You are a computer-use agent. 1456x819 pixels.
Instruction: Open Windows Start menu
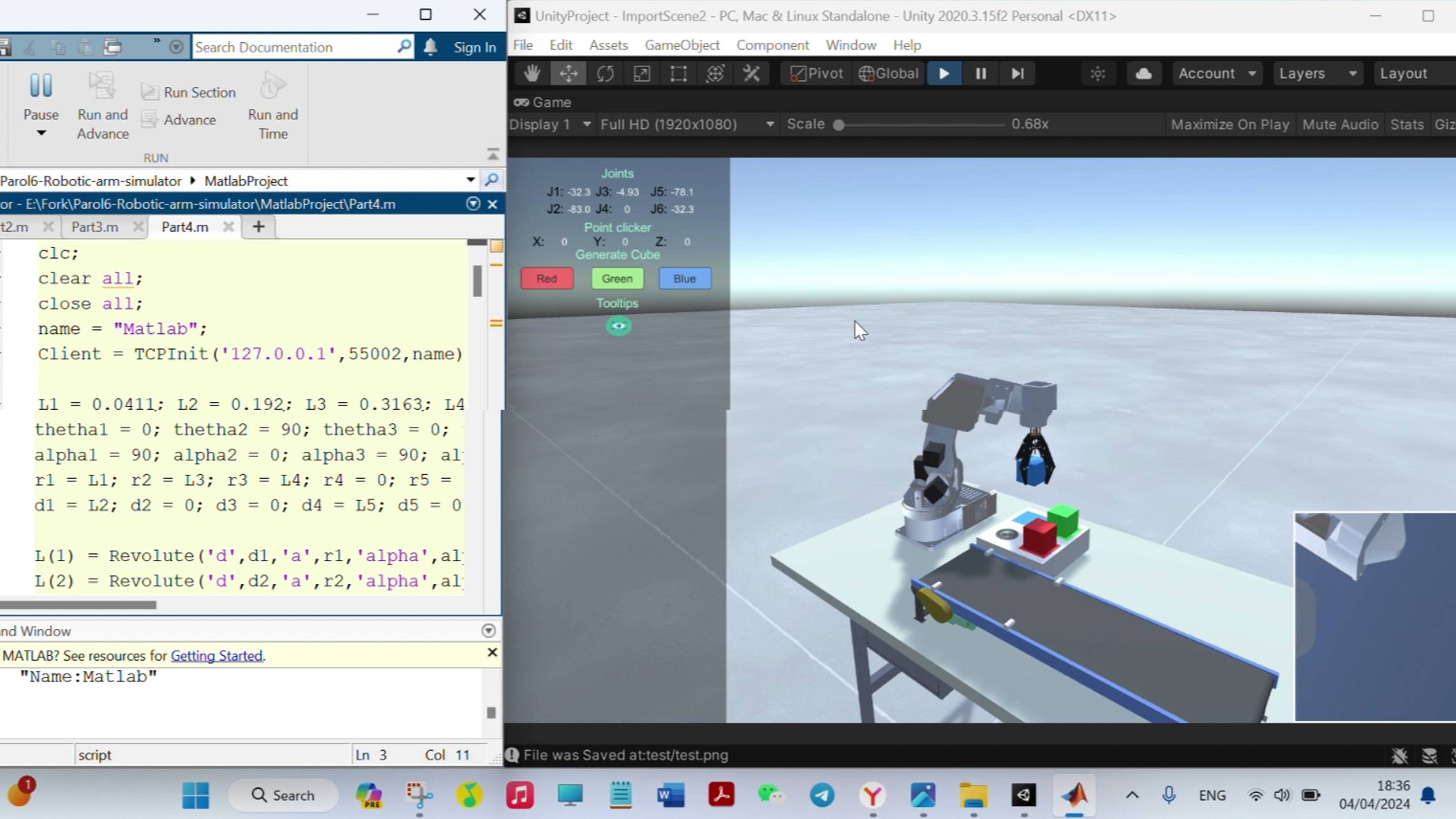point(195,795)
